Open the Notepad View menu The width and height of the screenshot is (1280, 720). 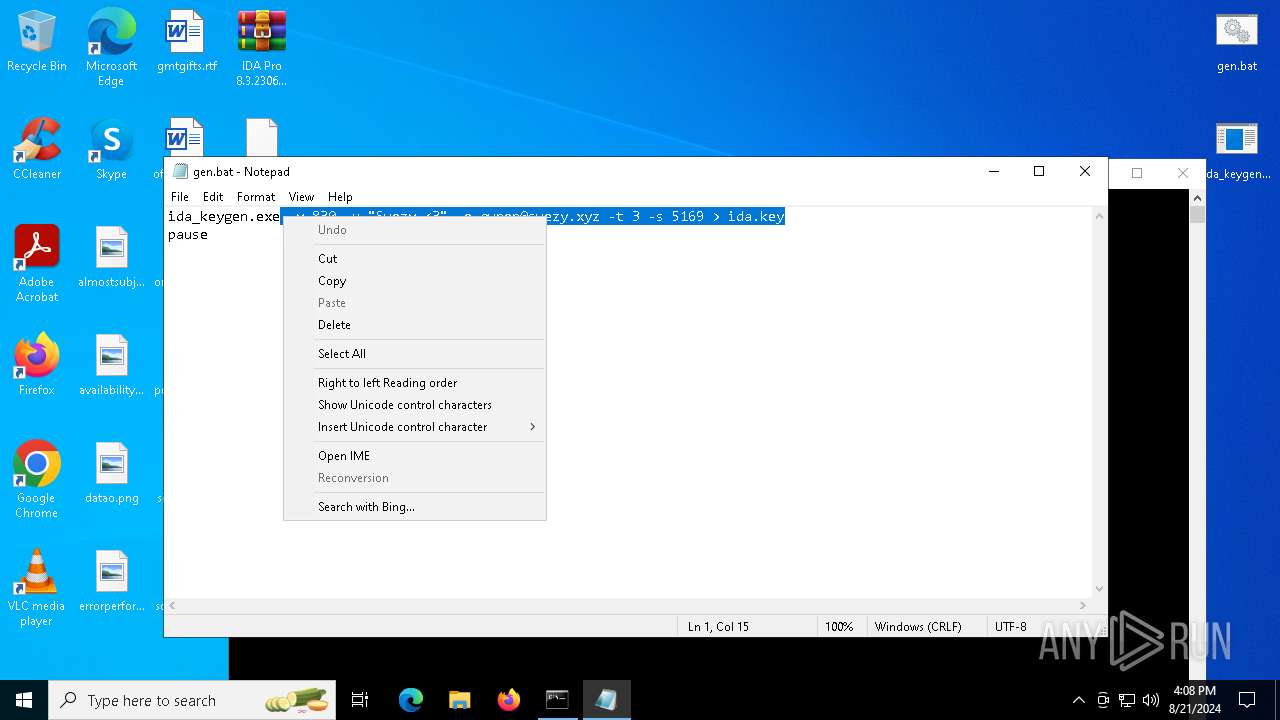tap(301, 197)
